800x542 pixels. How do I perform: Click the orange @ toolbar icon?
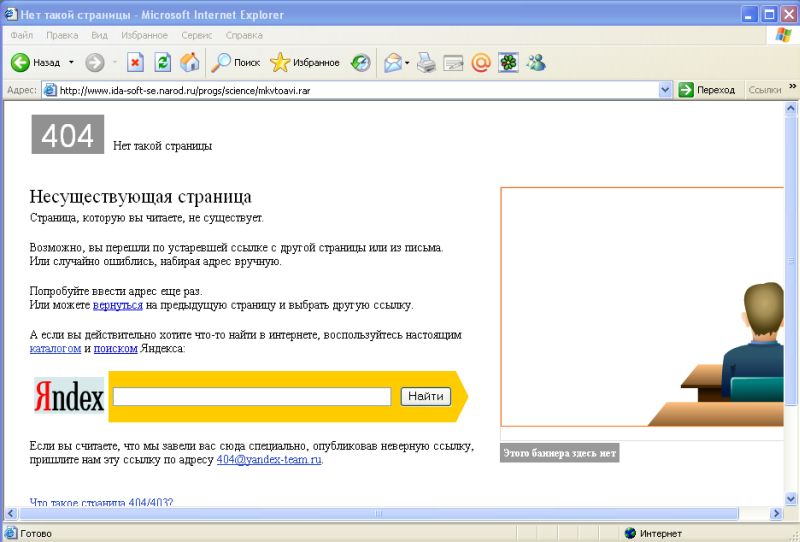[x=481, y=63]
